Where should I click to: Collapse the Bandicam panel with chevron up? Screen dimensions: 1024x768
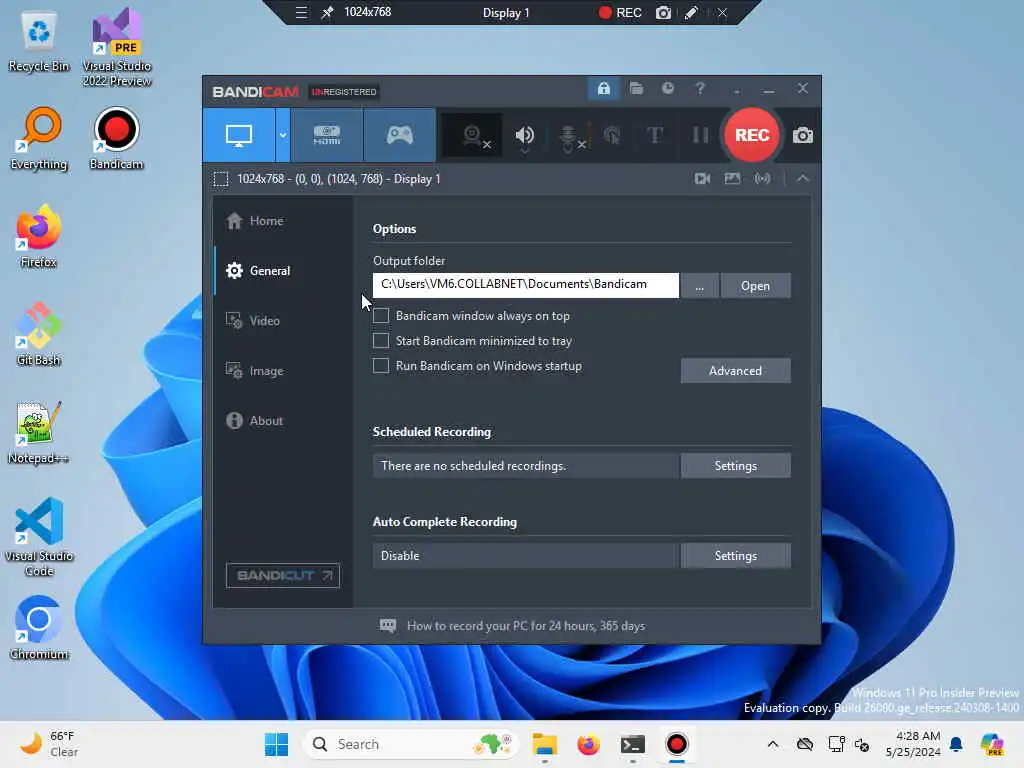pyautogui.click(x=803, y=178)
